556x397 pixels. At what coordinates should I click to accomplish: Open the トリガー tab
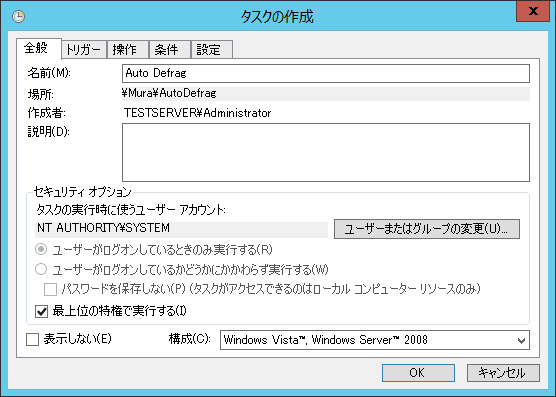coord(84,50)
